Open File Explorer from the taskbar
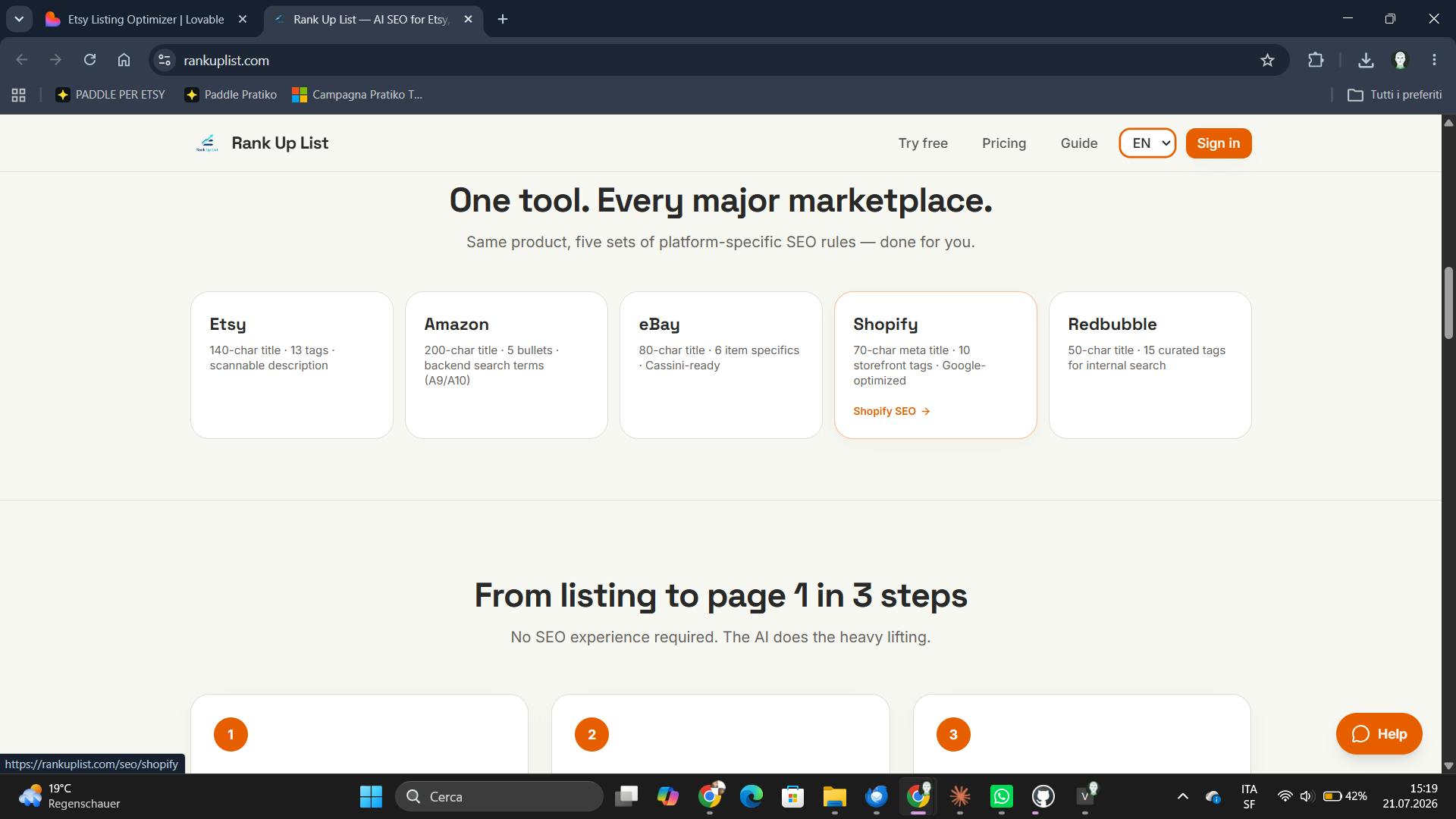The height and width of the screenshot is (819, 1456). [835, 796]
